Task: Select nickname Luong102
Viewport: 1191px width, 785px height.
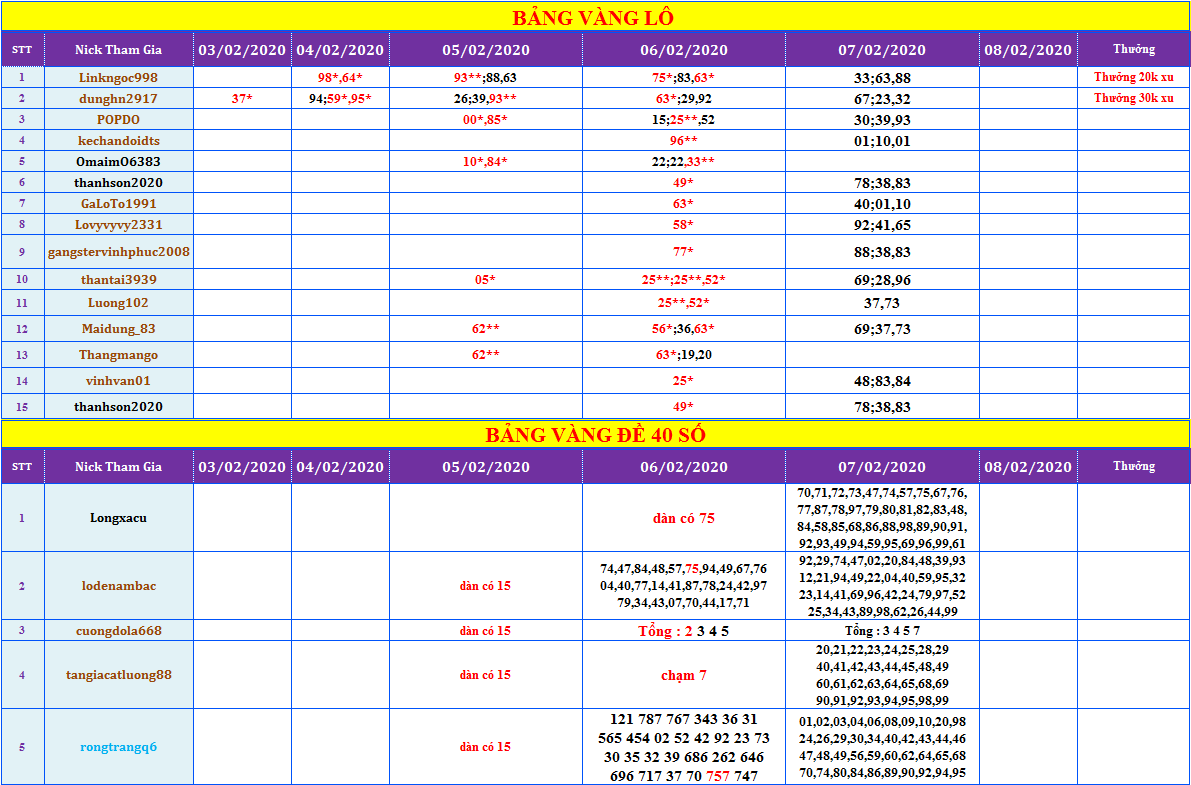Action: pyautogui.click(x=118, y=302)
